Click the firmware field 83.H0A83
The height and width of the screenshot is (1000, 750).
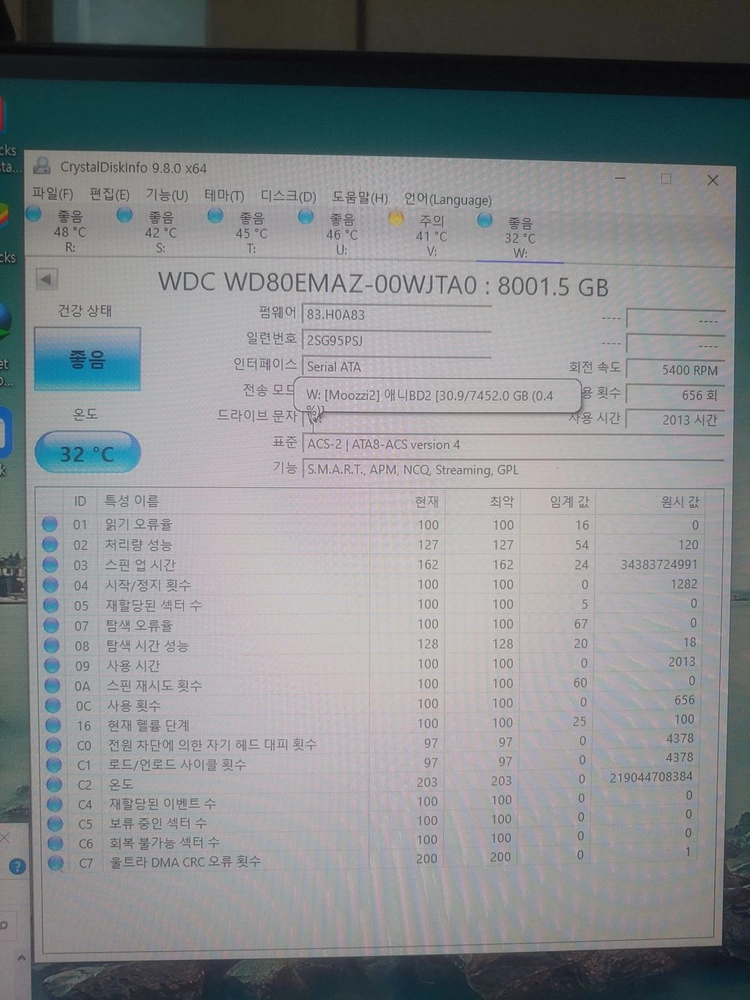[x=397, y=314]
